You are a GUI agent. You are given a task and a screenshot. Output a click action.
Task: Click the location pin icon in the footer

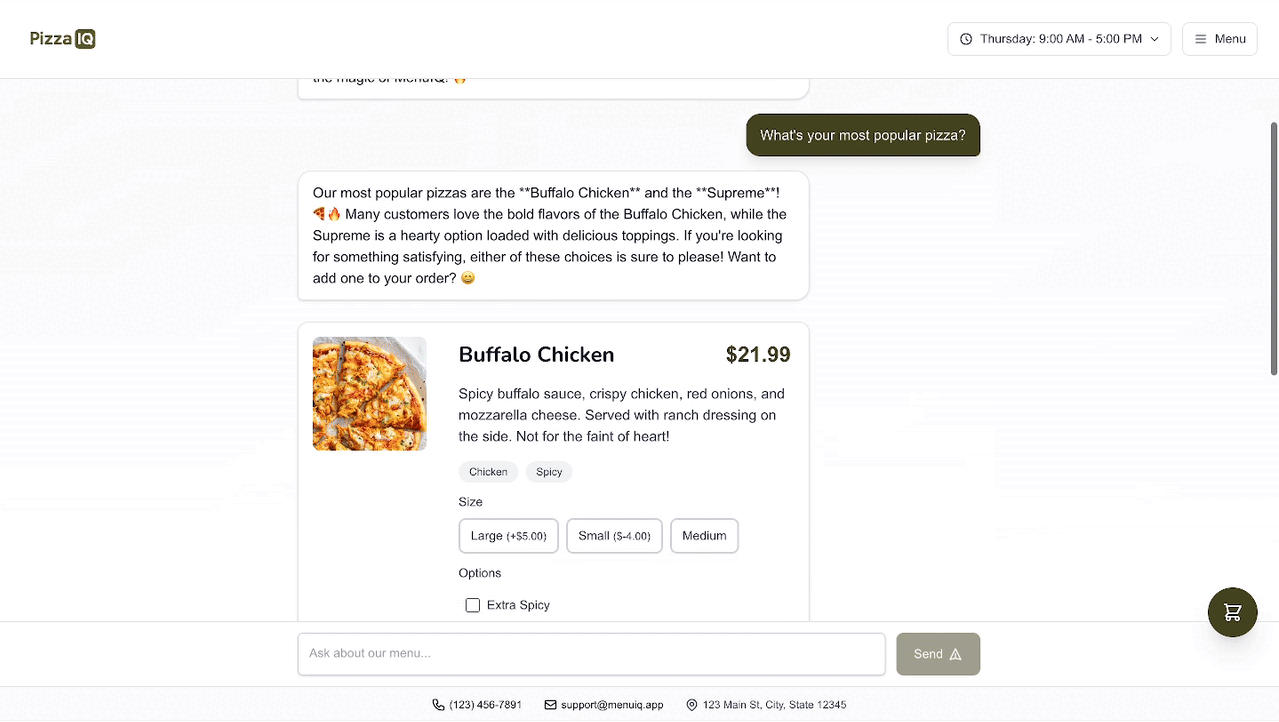691,704
